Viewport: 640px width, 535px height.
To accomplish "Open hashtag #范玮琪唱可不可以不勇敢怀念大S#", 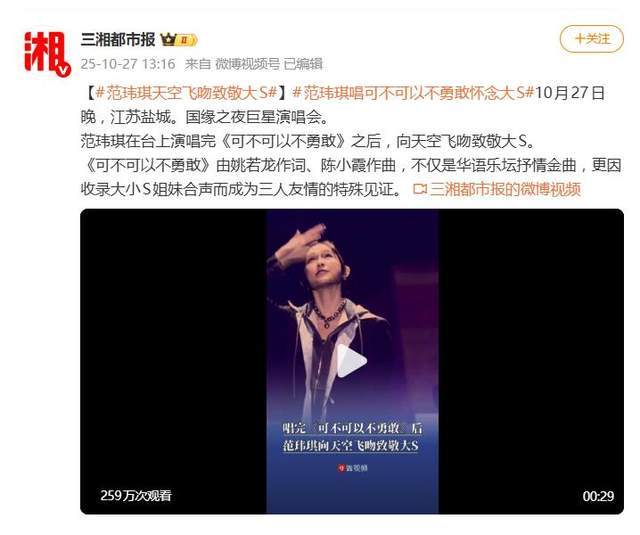I will click(x=413, y=93).
